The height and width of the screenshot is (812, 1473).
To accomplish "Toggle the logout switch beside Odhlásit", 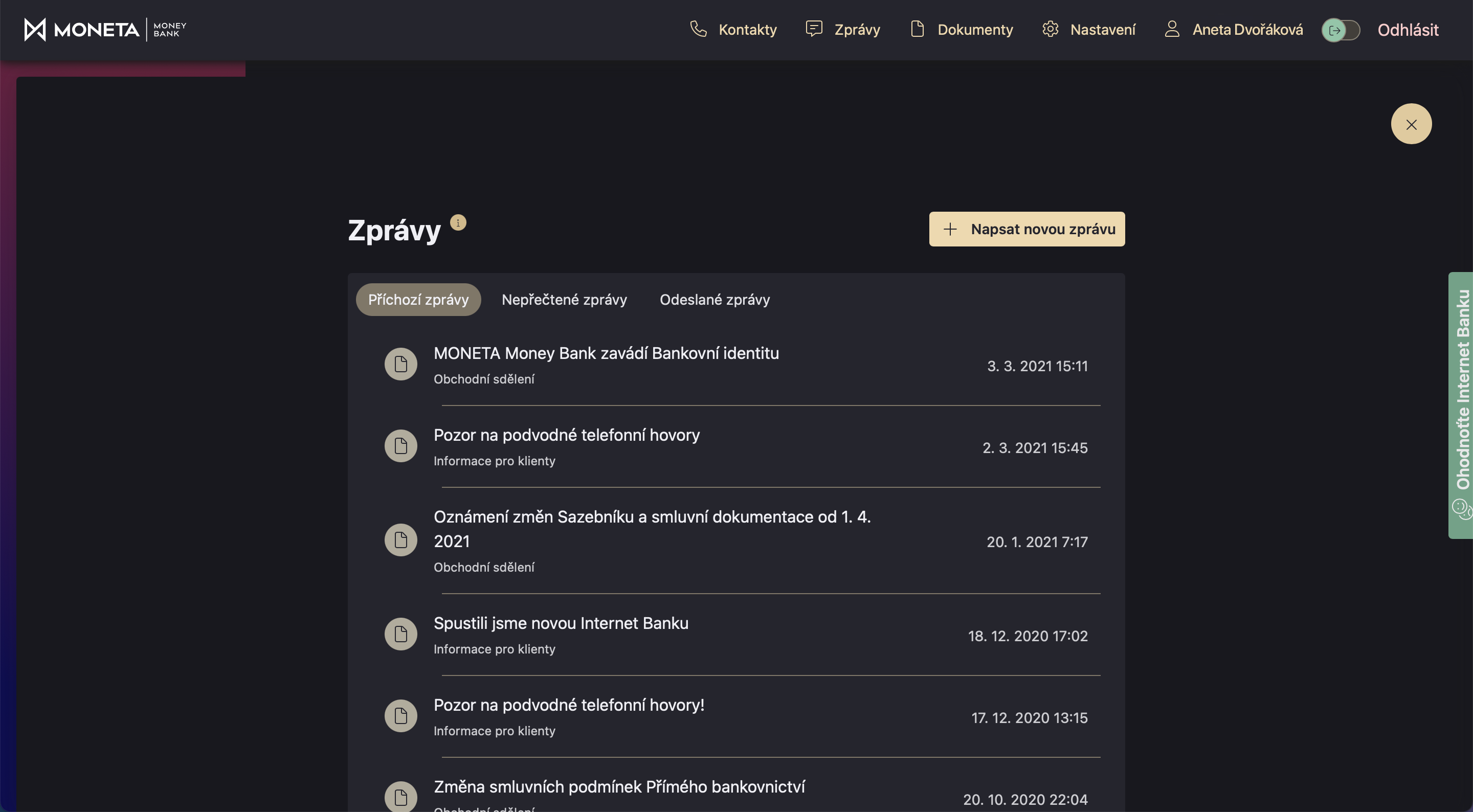I will (x=1341, y=30).
